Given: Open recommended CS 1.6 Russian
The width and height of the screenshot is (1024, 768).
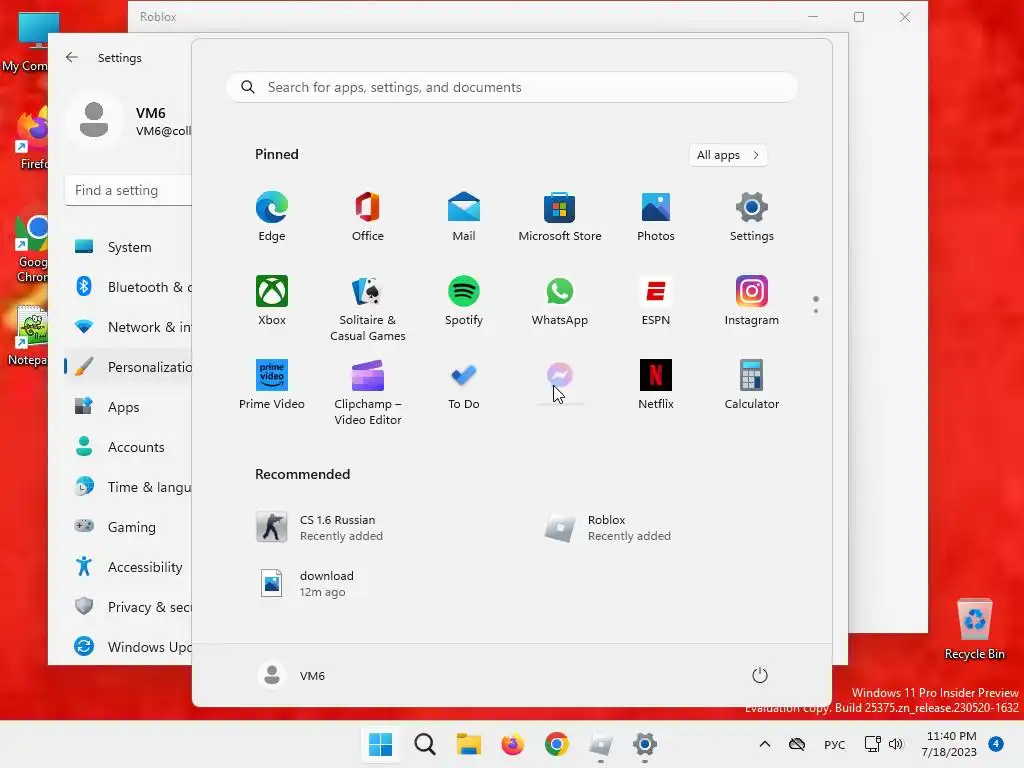Looking at the screenshot, I should [x=320, y=528].
